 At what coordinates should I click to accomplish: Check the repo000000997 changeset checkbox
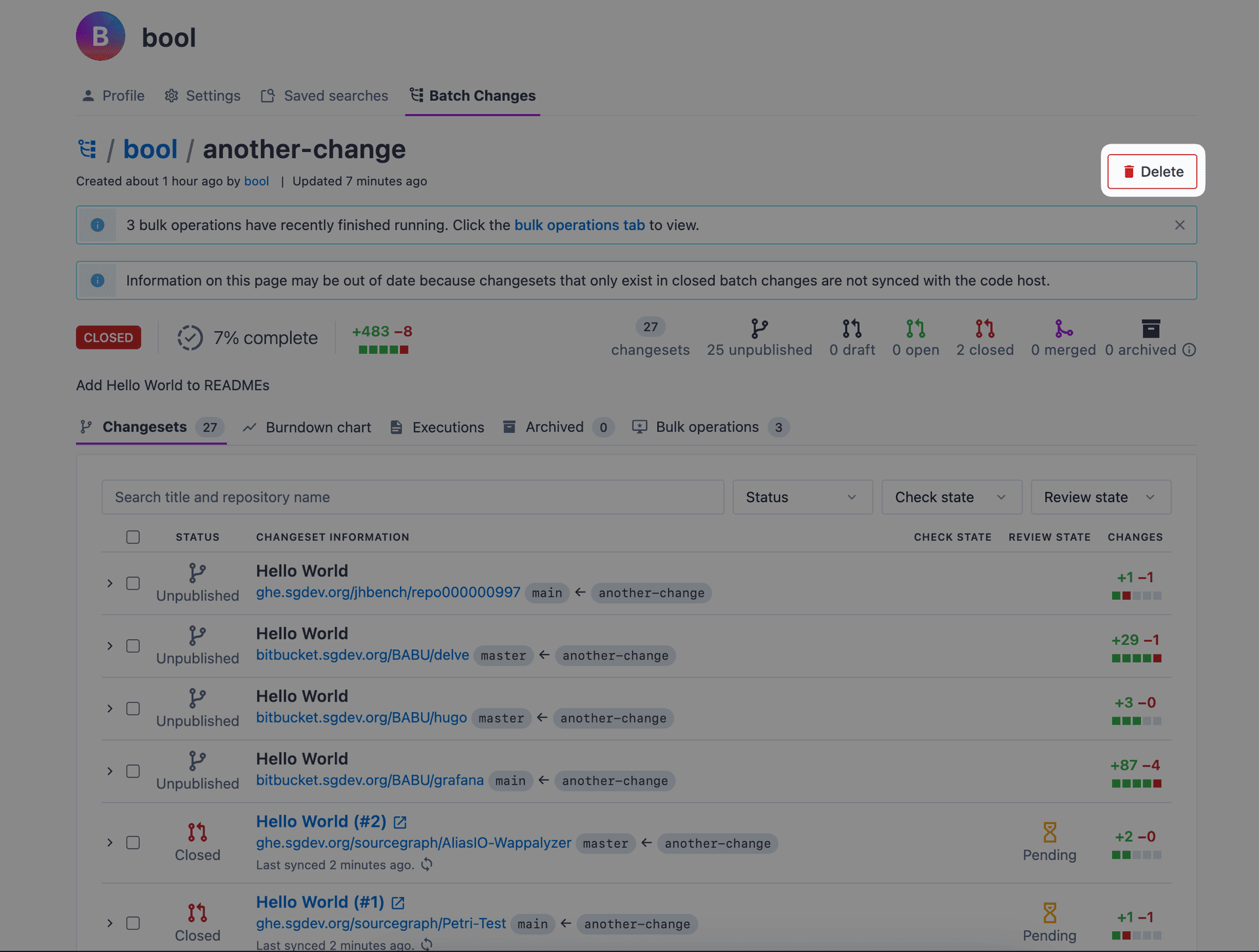point(133,583)
